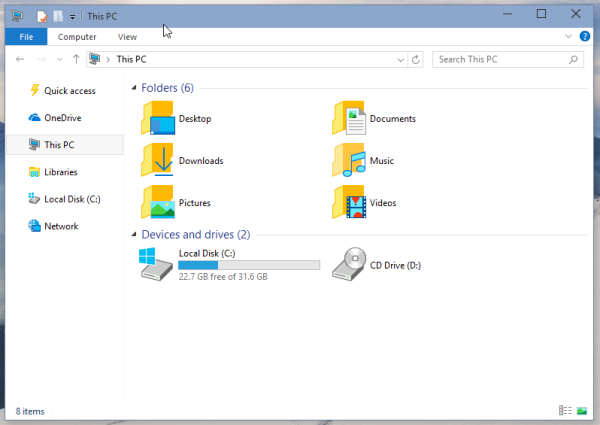Screen dimensions: 600x425
Task: Select Local Disk (C:) in navigation pane
Action: click(64, 199)
